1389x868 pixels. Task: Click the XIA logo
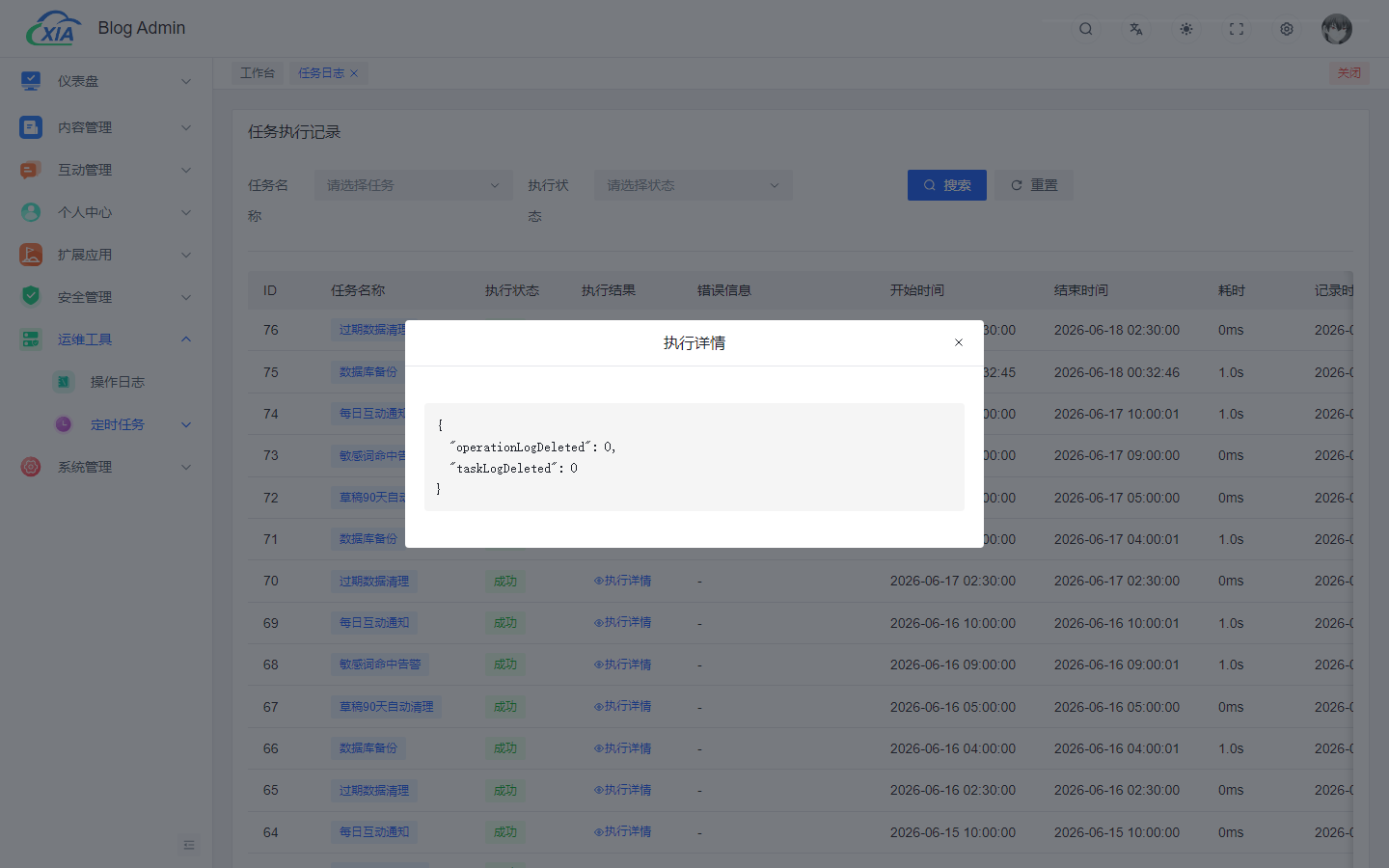[54, 29]
